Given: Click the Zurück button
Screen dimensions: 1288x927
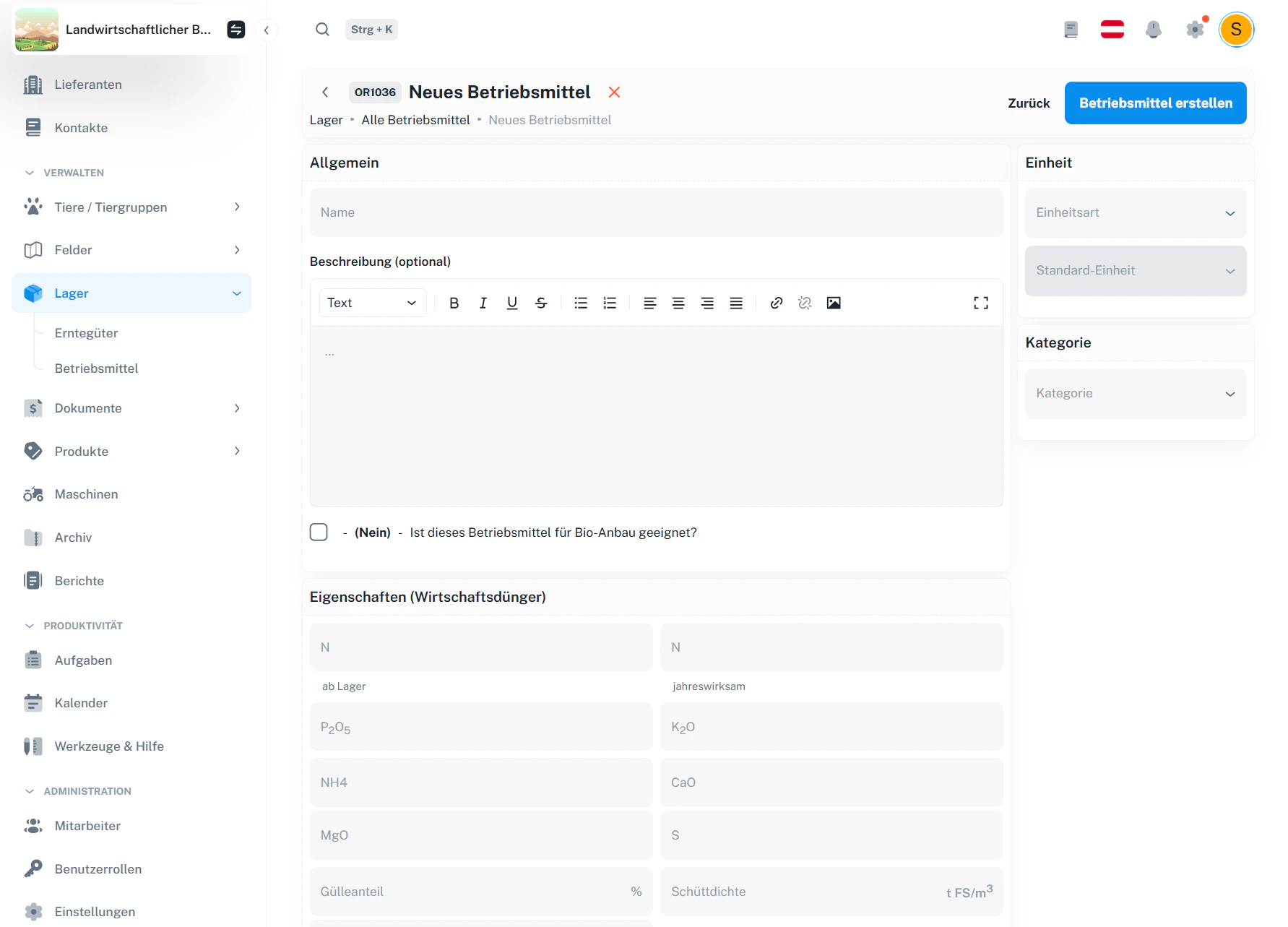Looking at the screenshot, I should (1029, 103).
